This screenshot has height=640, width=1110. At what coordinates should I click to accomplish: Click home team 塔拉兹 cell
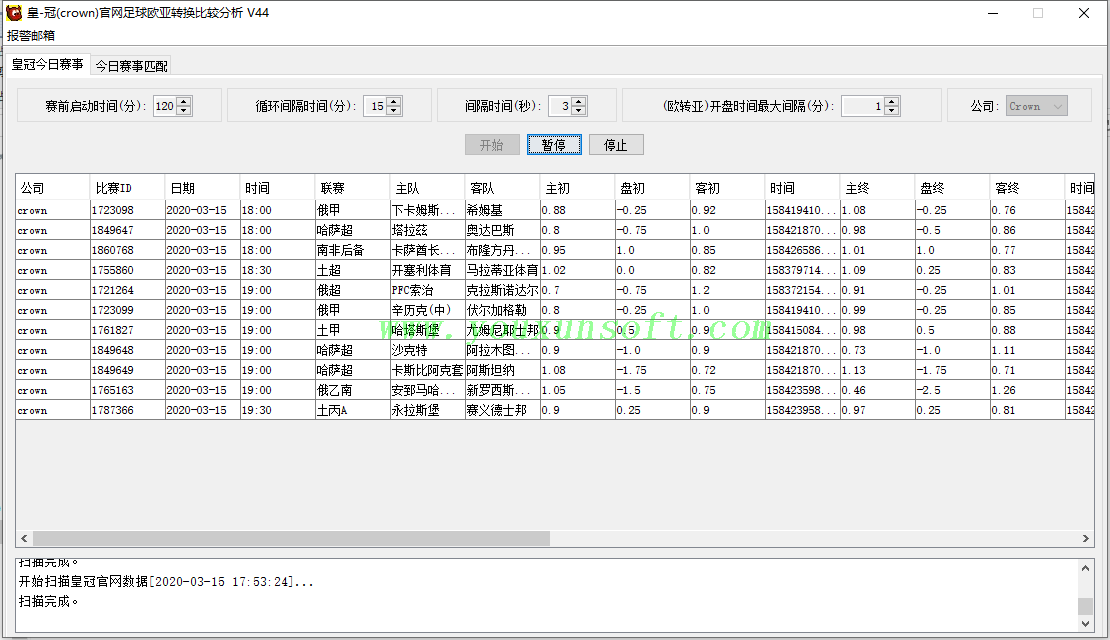428,230
